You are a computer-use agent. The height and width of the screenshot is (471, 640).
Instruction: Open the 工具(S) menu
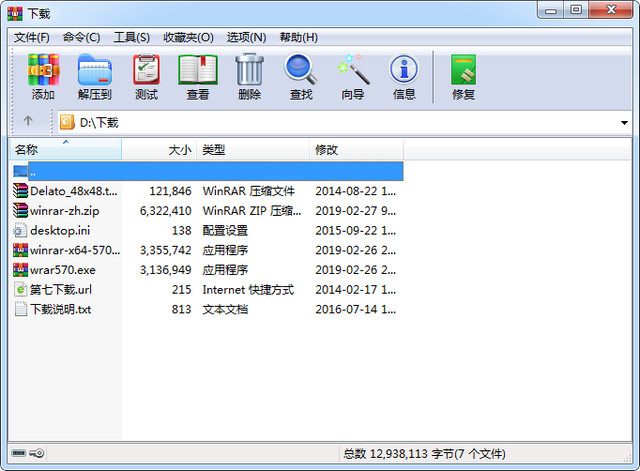(131, 38)
